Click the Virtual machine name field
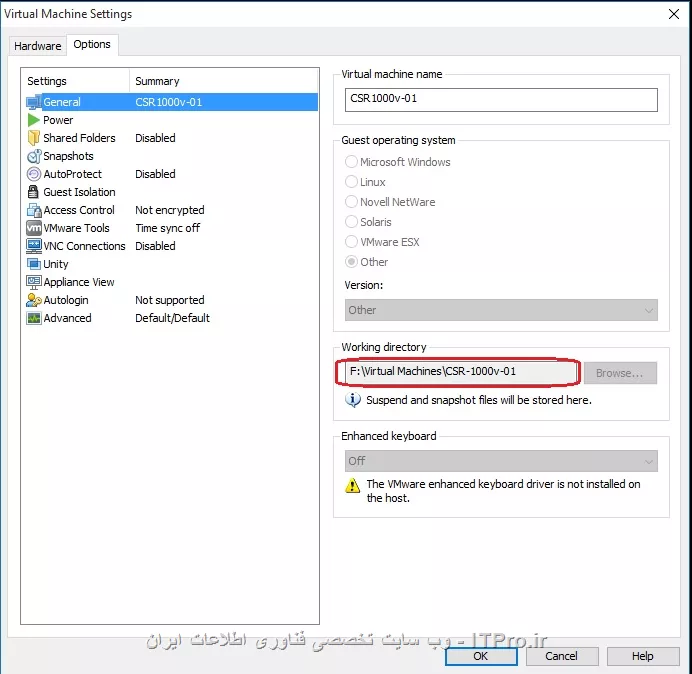 click(x=501, y=100)
